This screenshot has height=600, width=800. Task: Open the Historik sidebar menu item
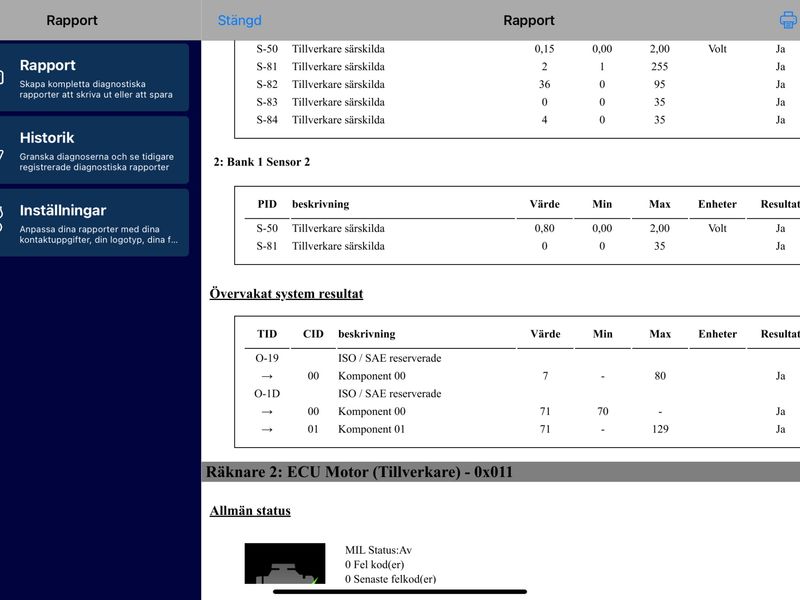94,150
